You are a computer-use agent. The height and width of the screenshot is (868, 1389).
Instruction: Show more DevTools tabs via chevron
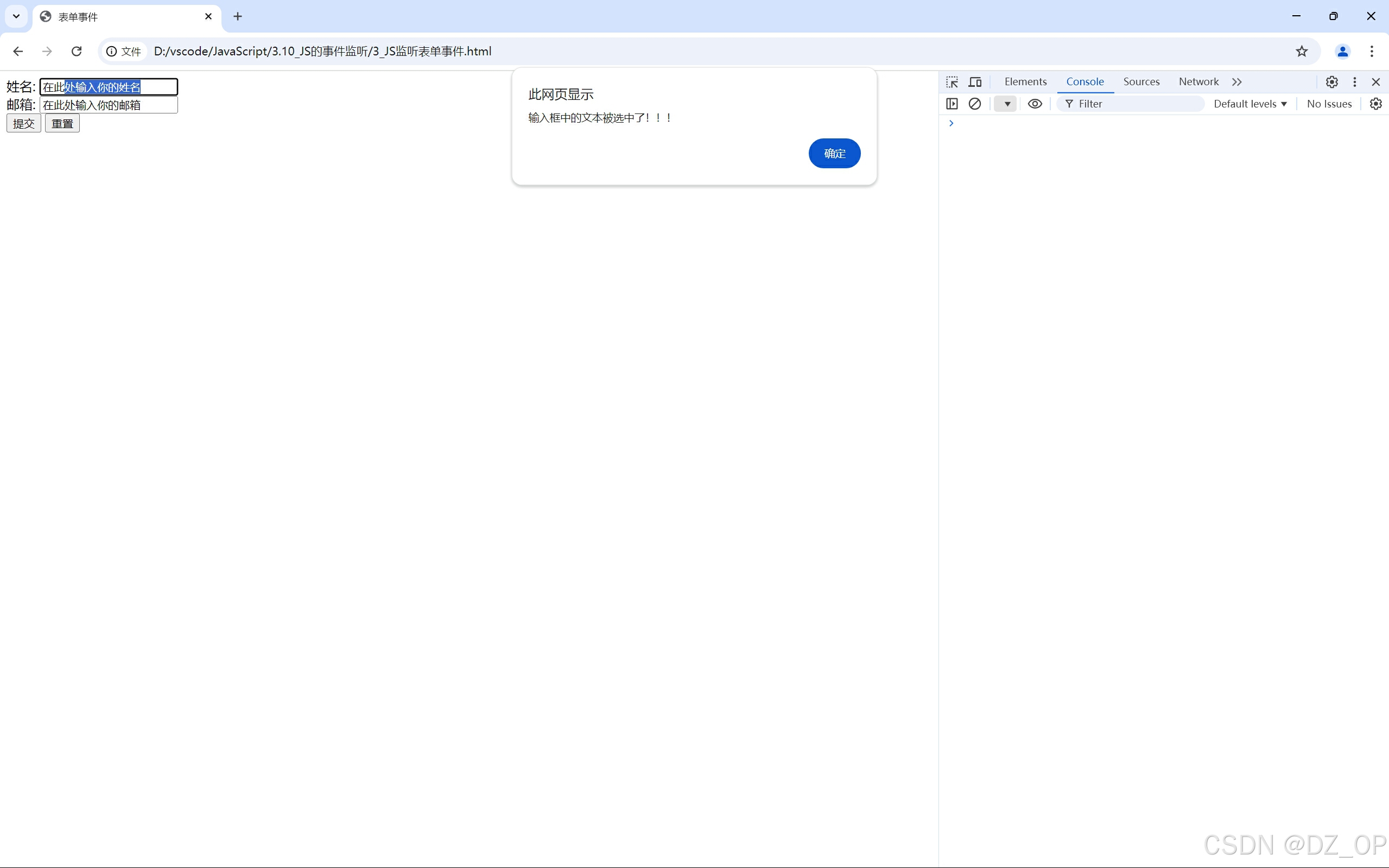[1237, 82]
